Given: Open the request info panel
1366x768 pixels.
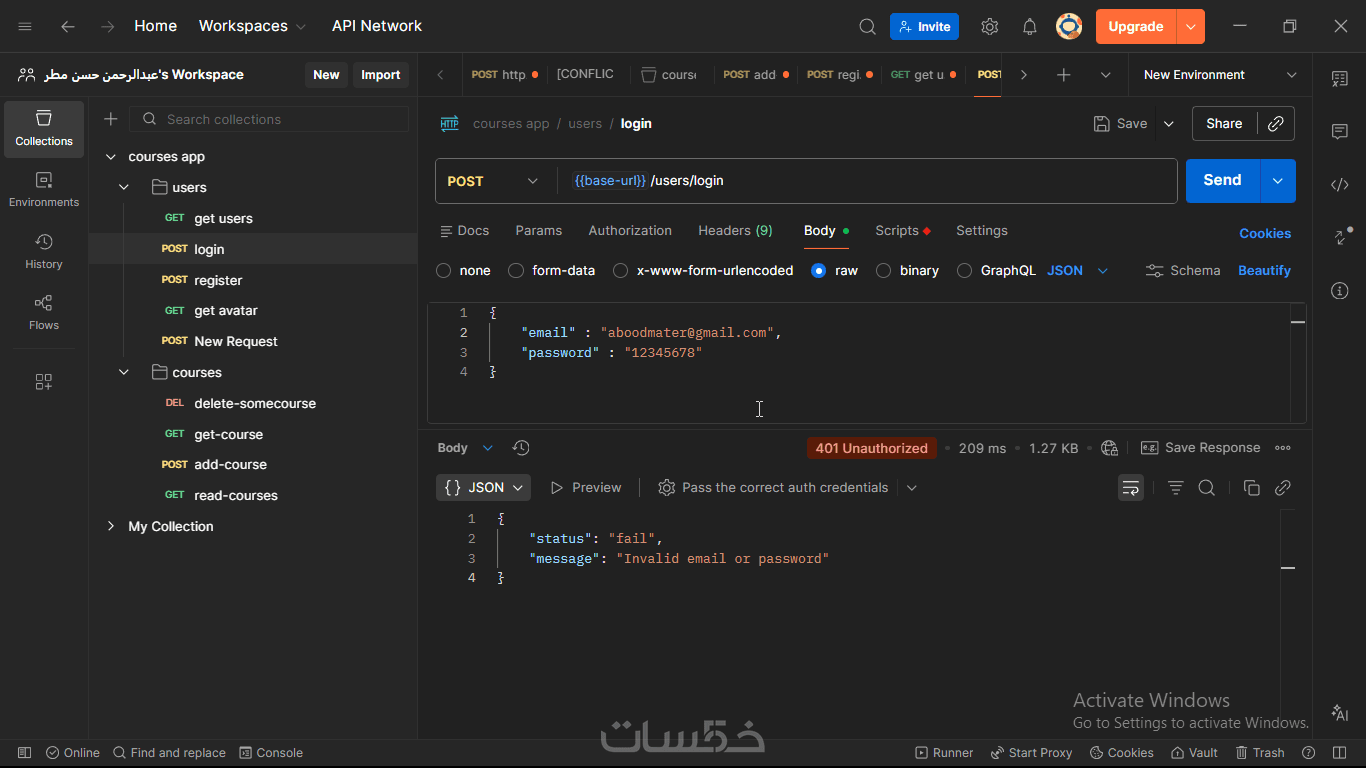Looking at the screenshot, I should tap(1340, 290).
